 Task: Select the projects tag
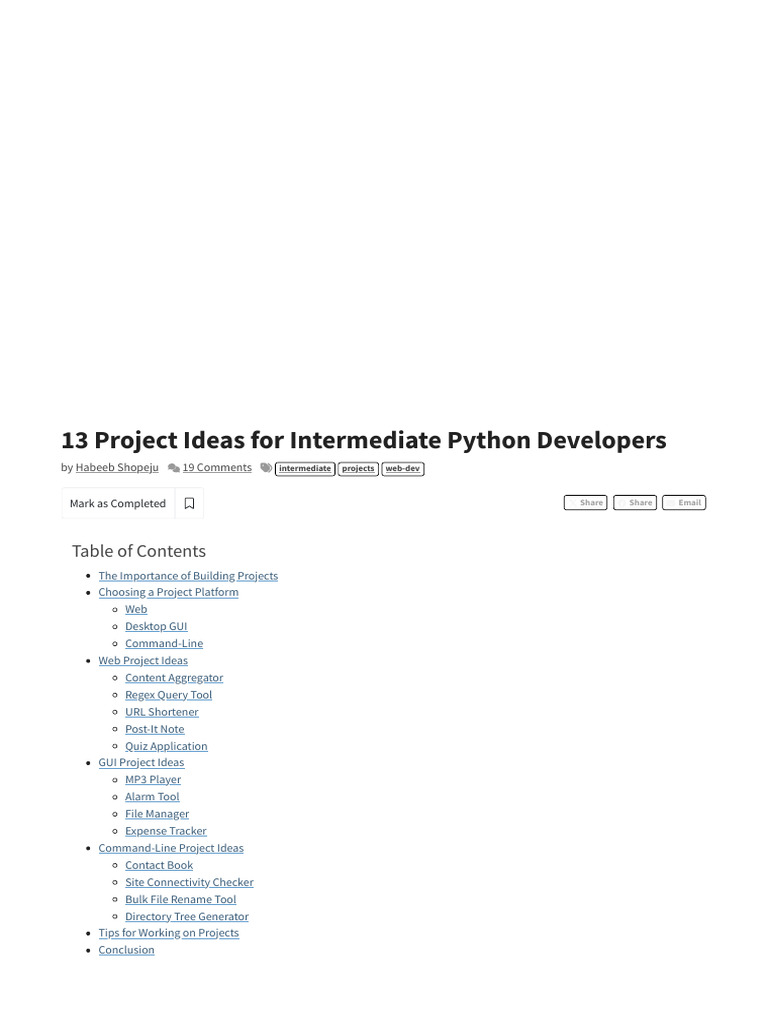click(358, 469)
